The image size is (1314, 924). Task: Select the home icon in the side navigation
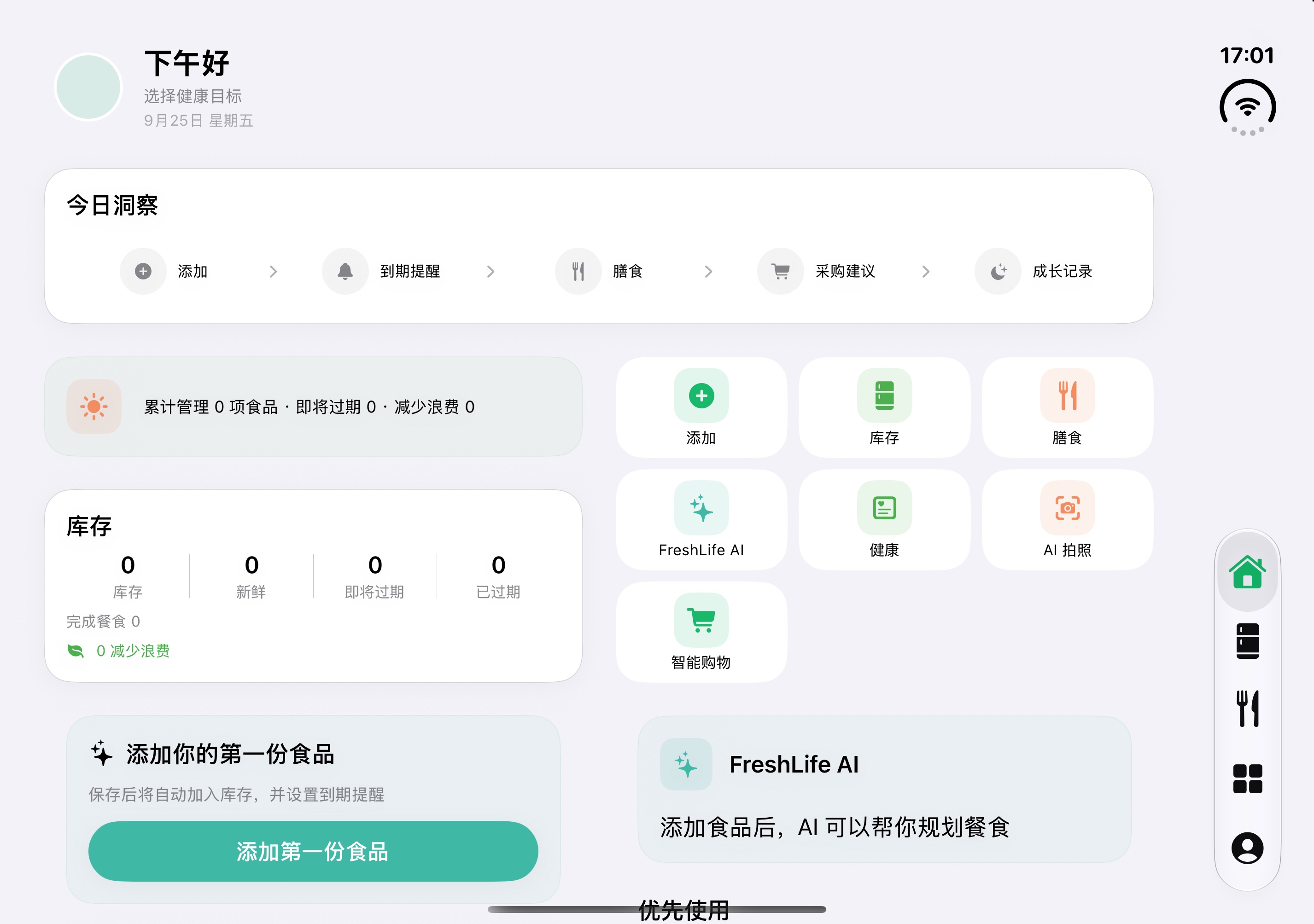[x=1247, y=571]
